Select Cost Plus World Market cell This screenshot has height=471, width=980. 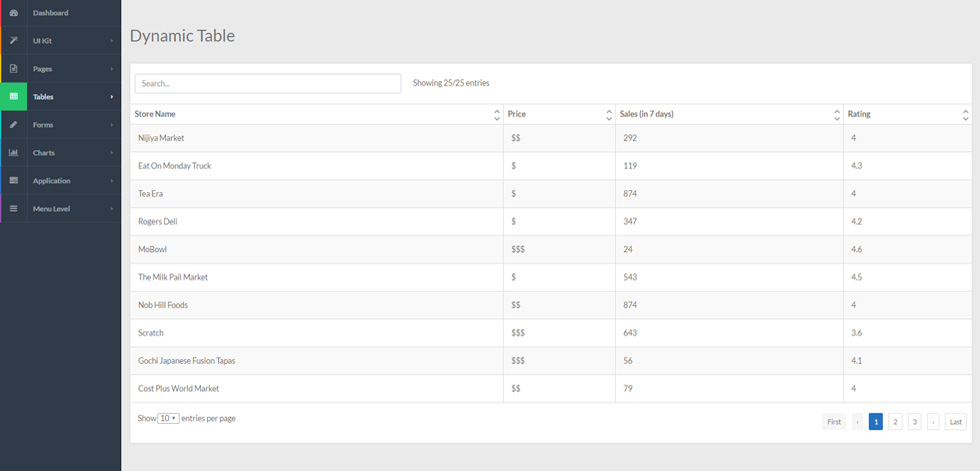179,389
